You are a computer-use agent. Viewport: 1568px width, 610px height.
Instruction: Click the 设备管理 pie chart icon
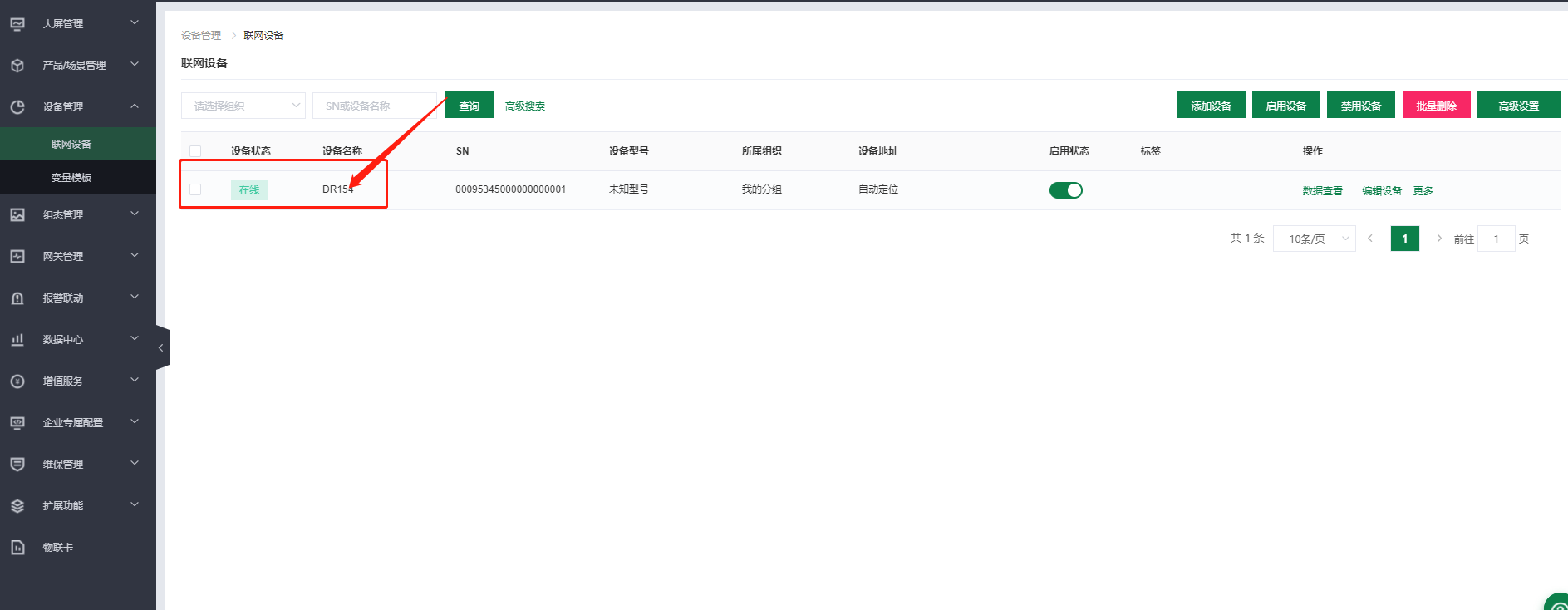[17, 107]
